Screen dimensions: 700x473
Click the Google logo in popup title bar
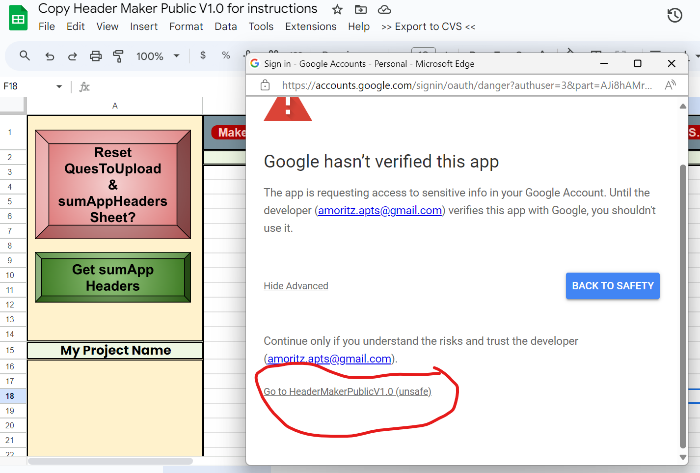pos(255,63)
